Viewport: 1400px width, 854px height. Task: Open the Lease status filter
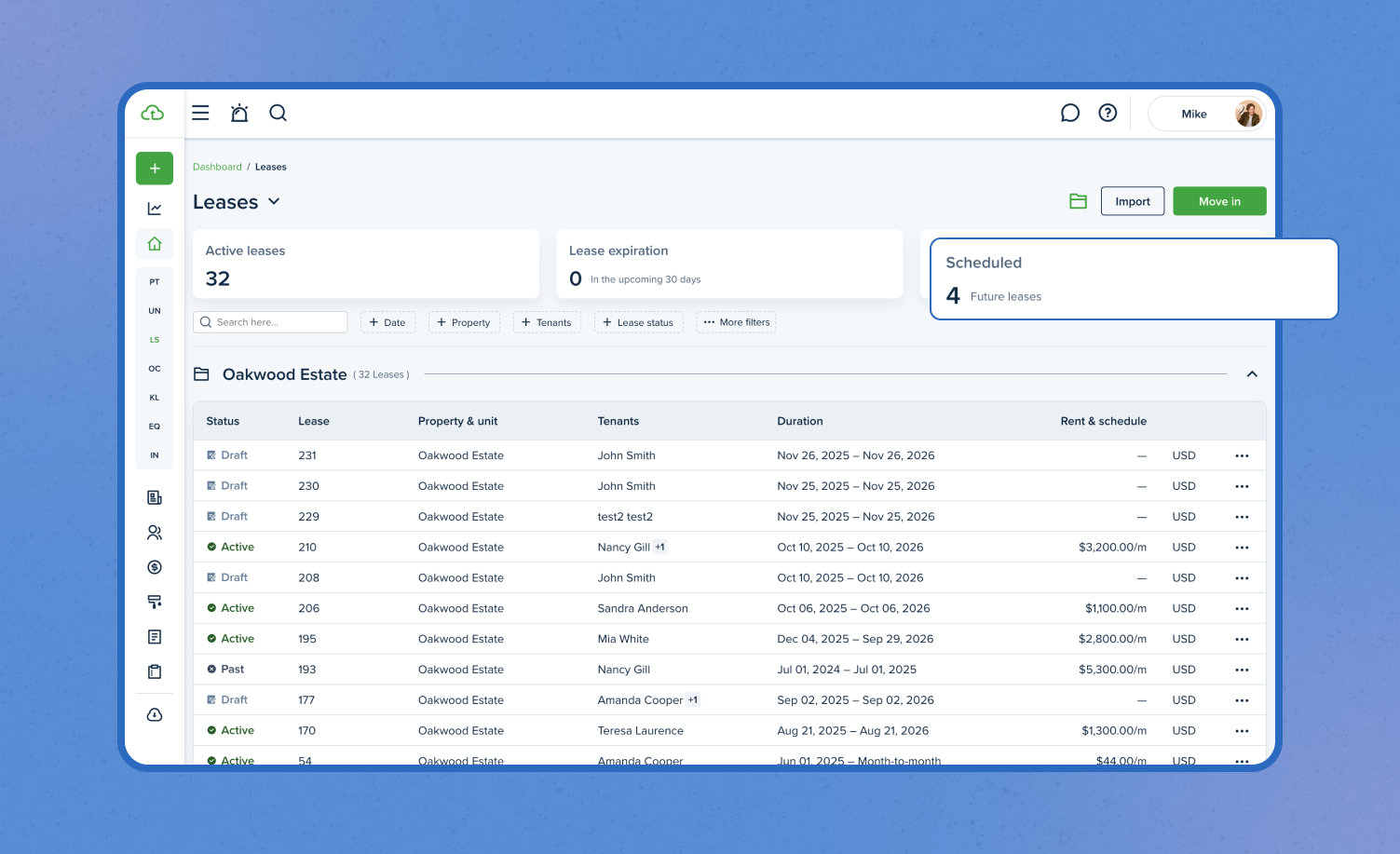tap(638, 322)
